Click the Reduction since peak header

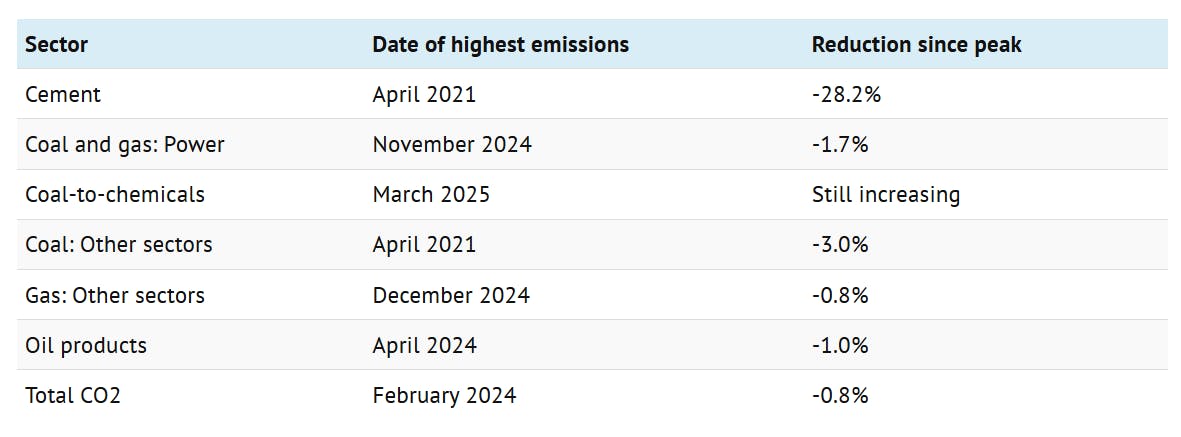coord(916,44)
